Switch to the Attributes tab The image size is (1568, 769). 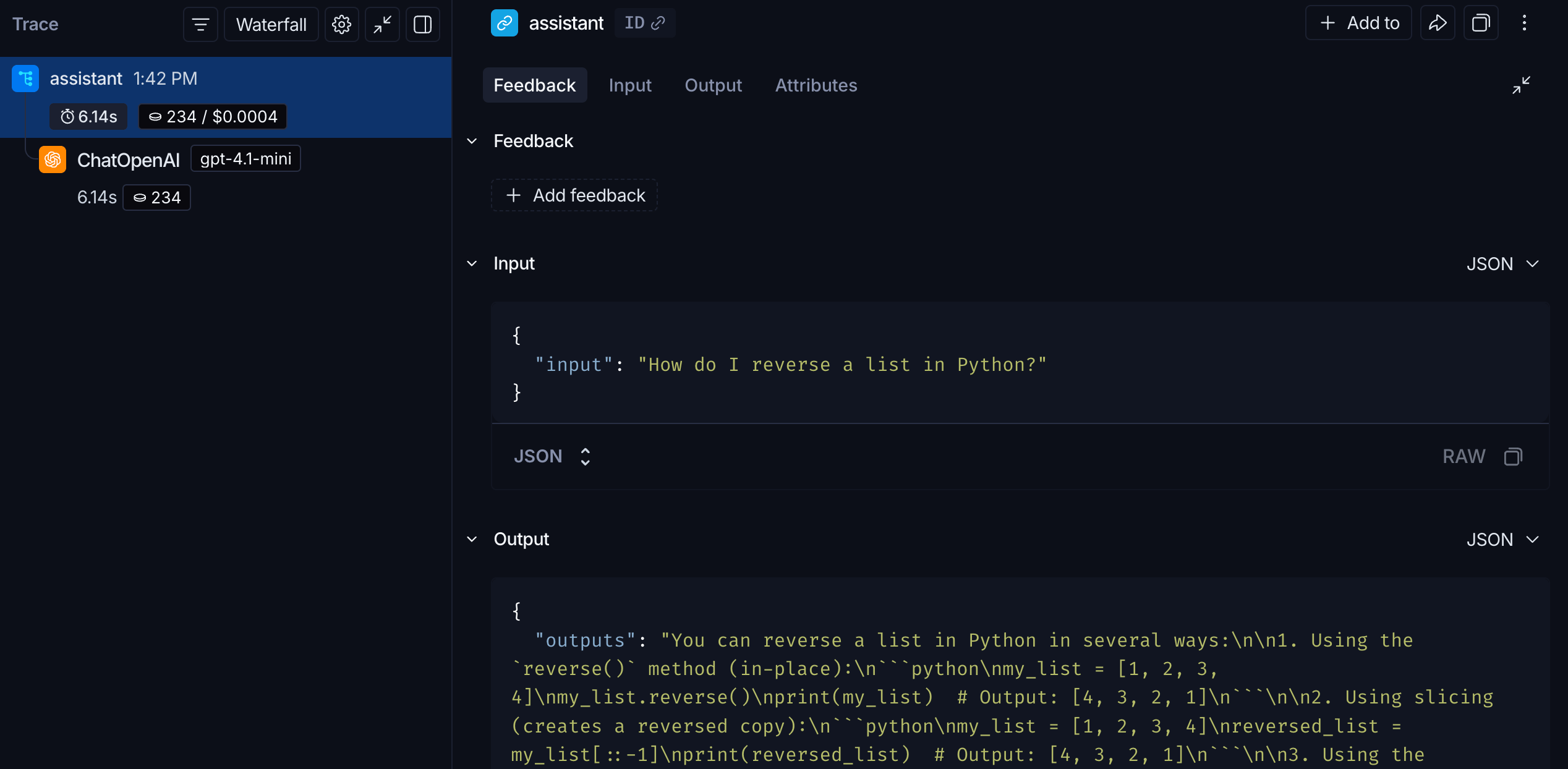click(816, 85)
